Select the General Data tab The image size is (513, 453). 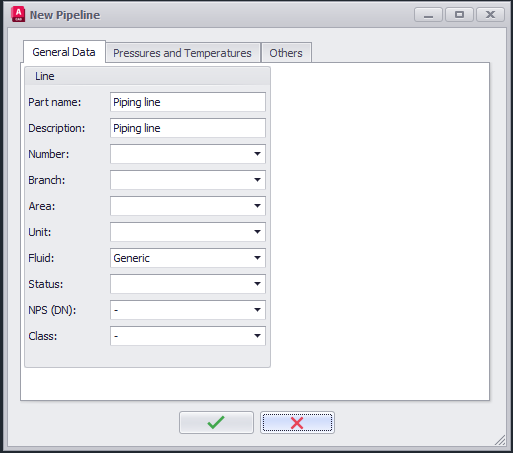pyautogui.click(x=64, y=52)
